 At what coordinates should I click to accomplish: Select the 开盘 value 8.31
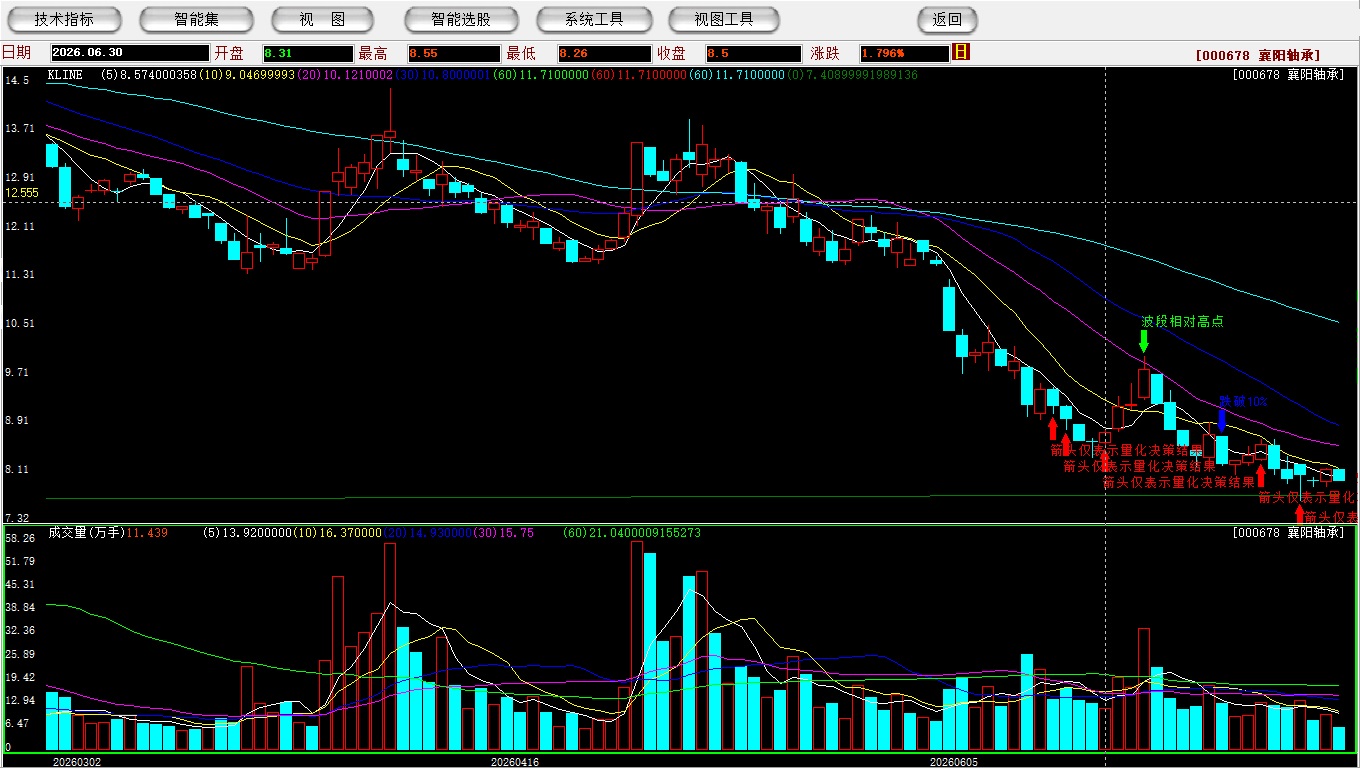point(308,53)
